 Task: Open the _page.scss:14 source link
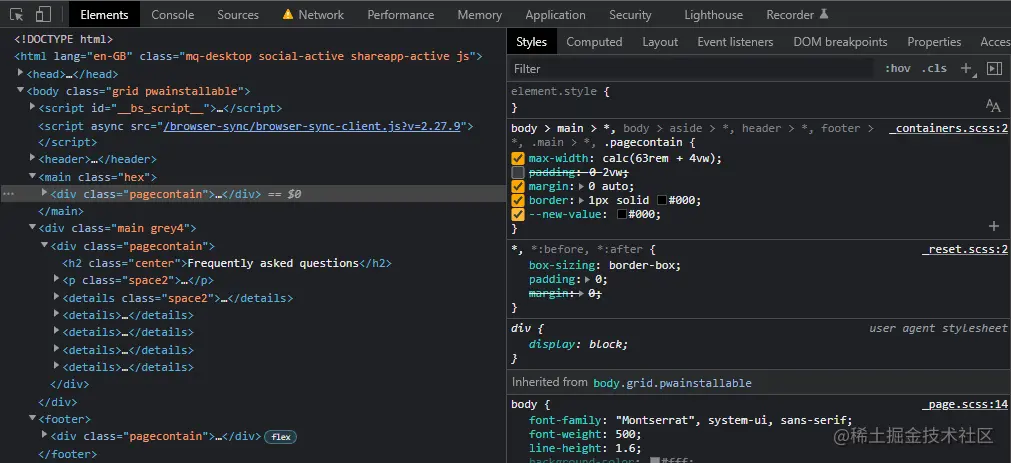click(x=965, y=404)
